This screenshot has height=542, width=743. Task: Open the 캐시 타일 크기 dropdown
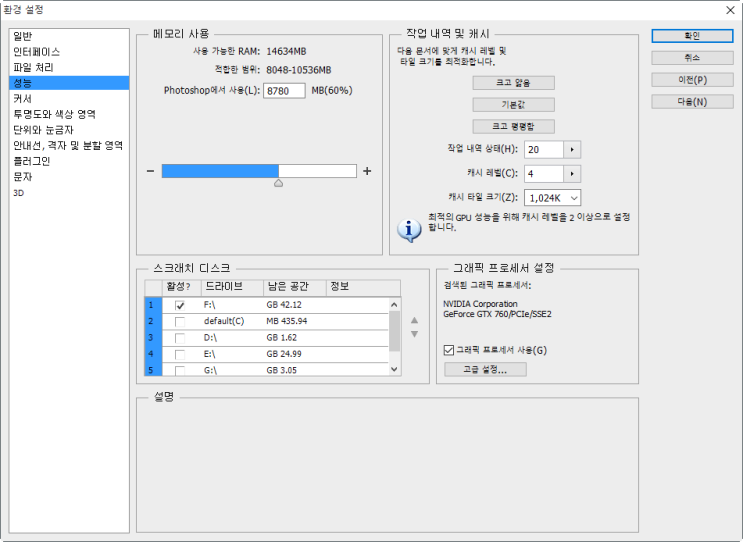point(553,198)
